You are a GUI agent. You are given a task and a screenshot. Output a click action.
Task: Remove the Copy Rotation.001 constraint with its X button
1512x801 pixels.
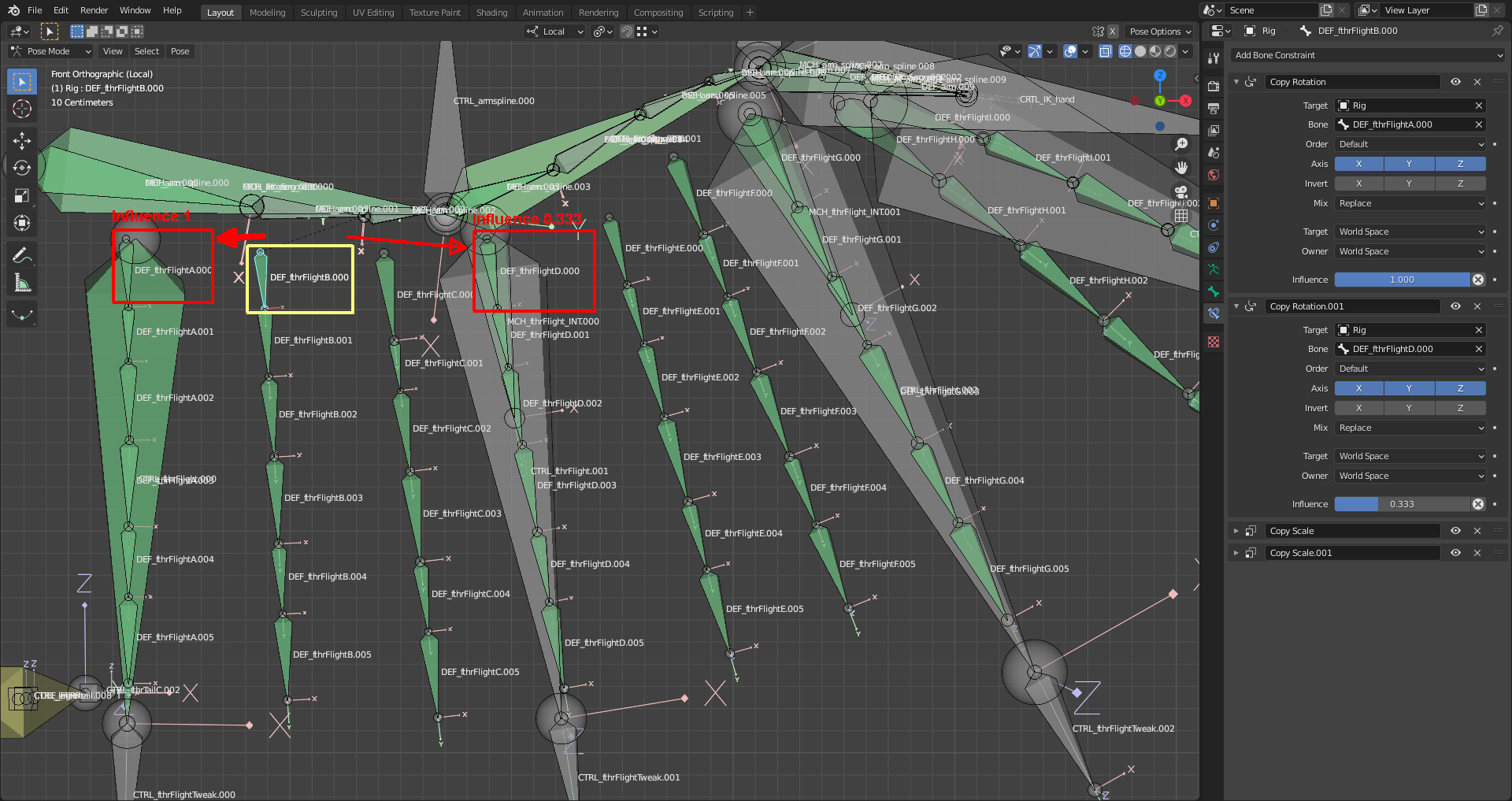click(1477, 306)
